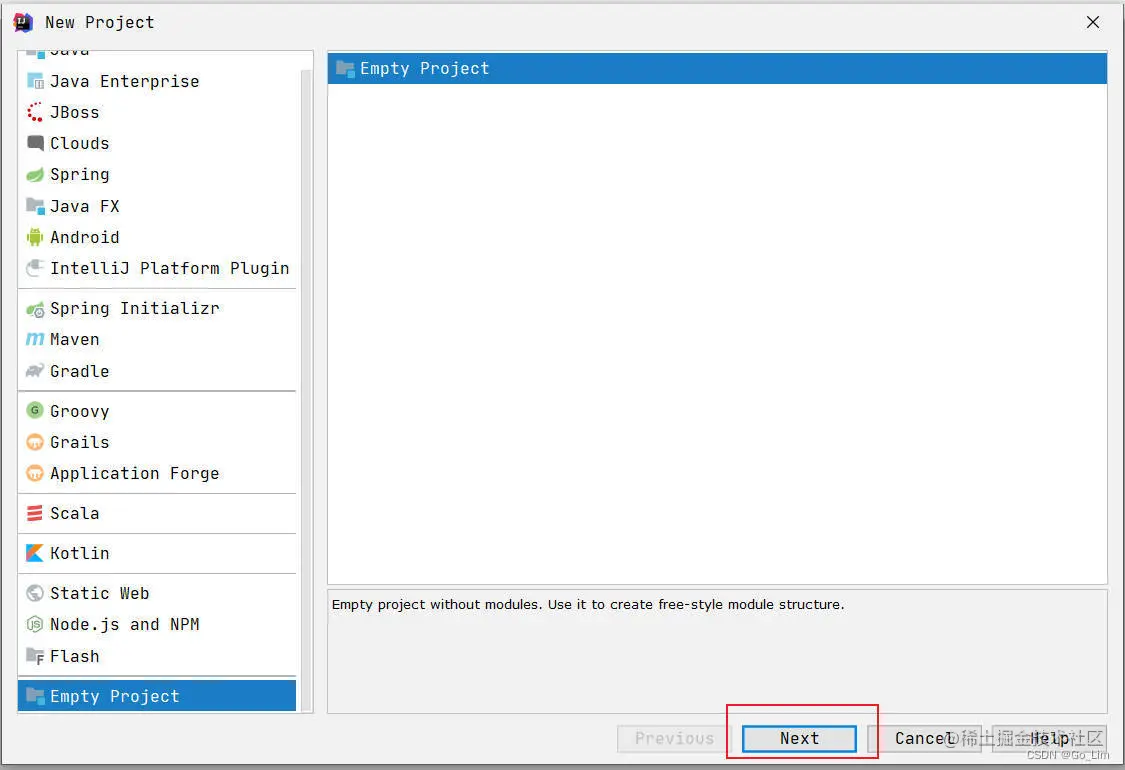Click the Java FX folder icon
The image size is (1125, 770).
tap(34, 206)
